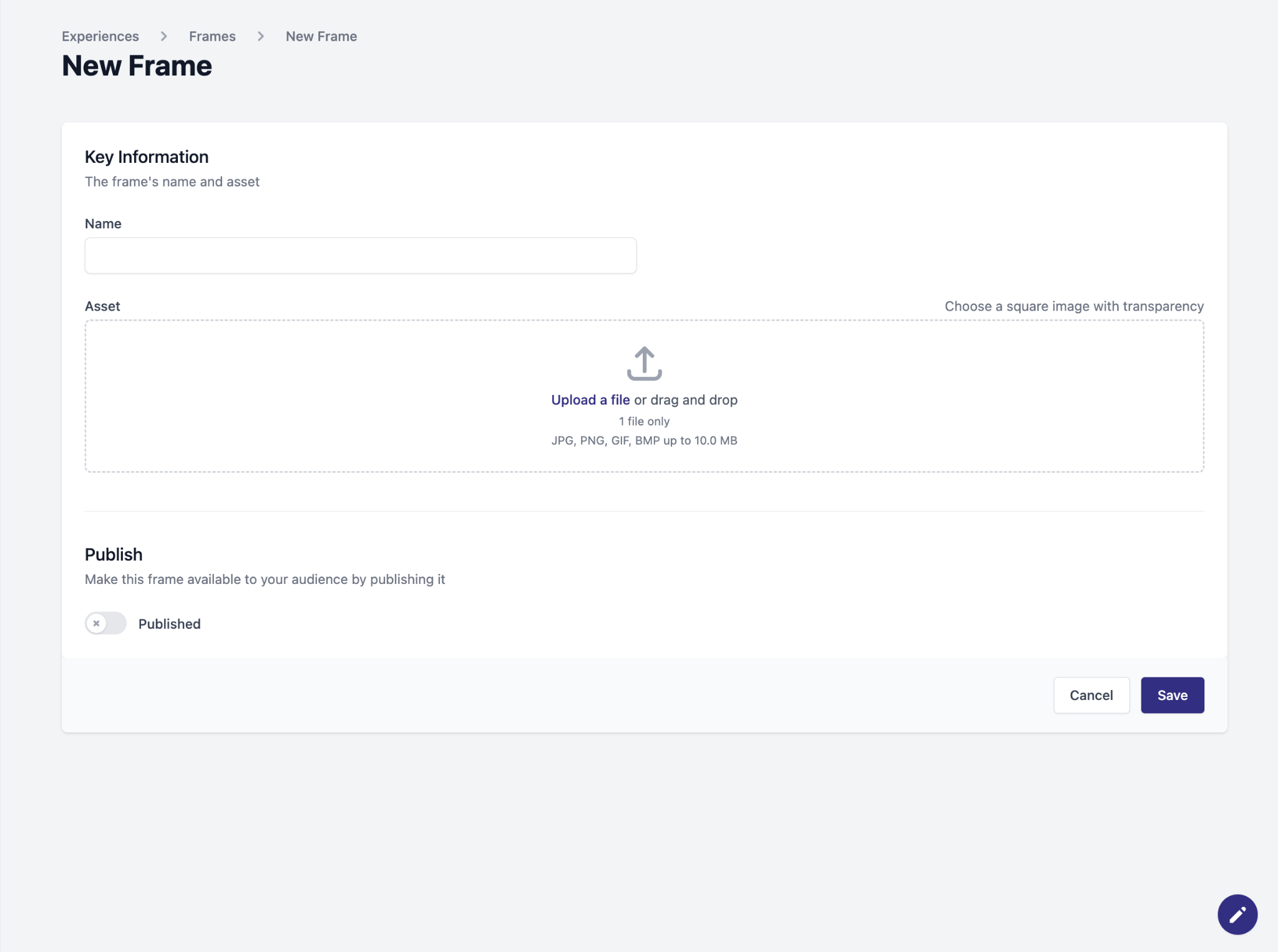Click the Published toggle label text
1278x952 pixels.
(169, 624)
